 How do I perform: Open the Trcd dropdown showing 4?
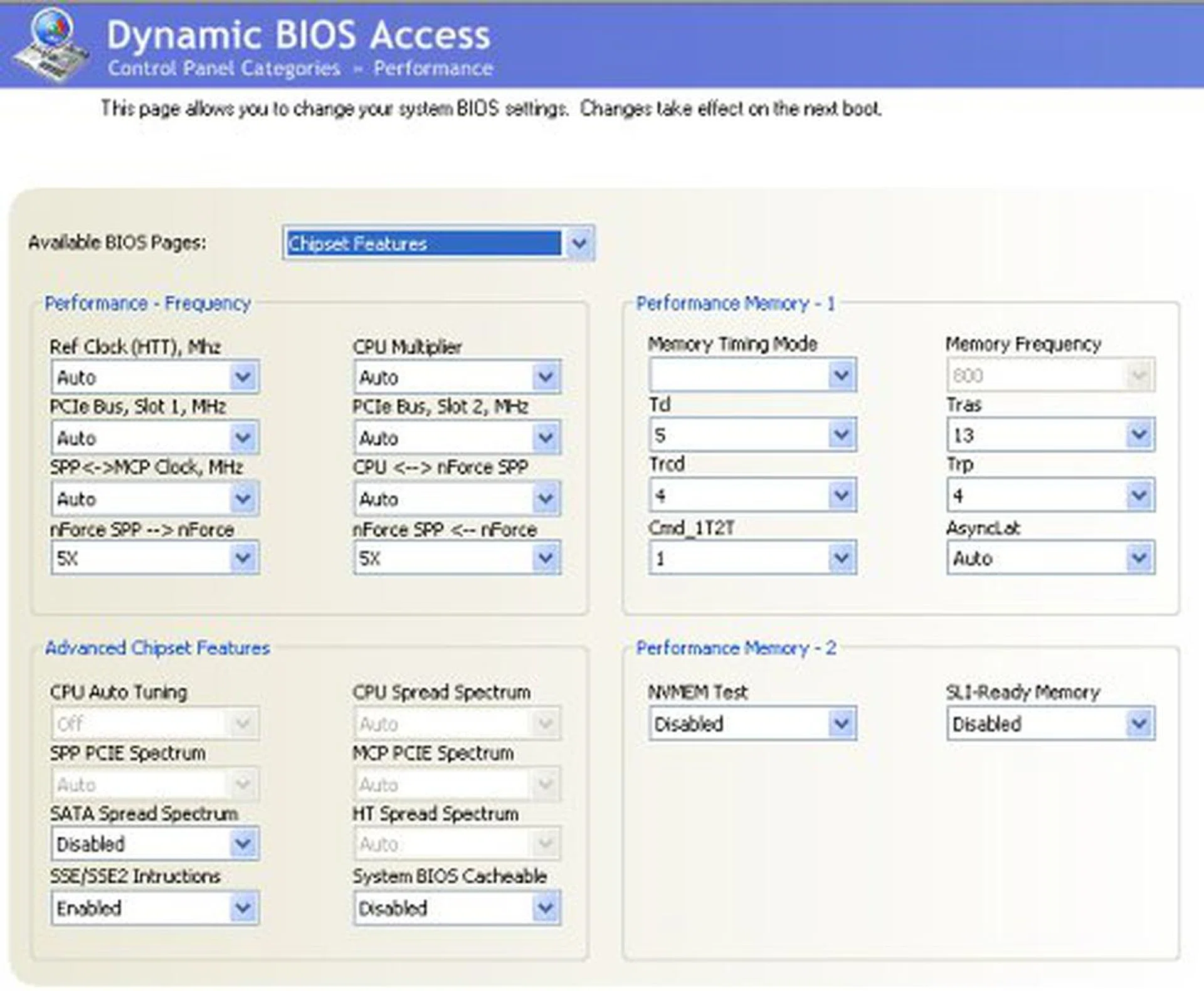coord(842,495)
